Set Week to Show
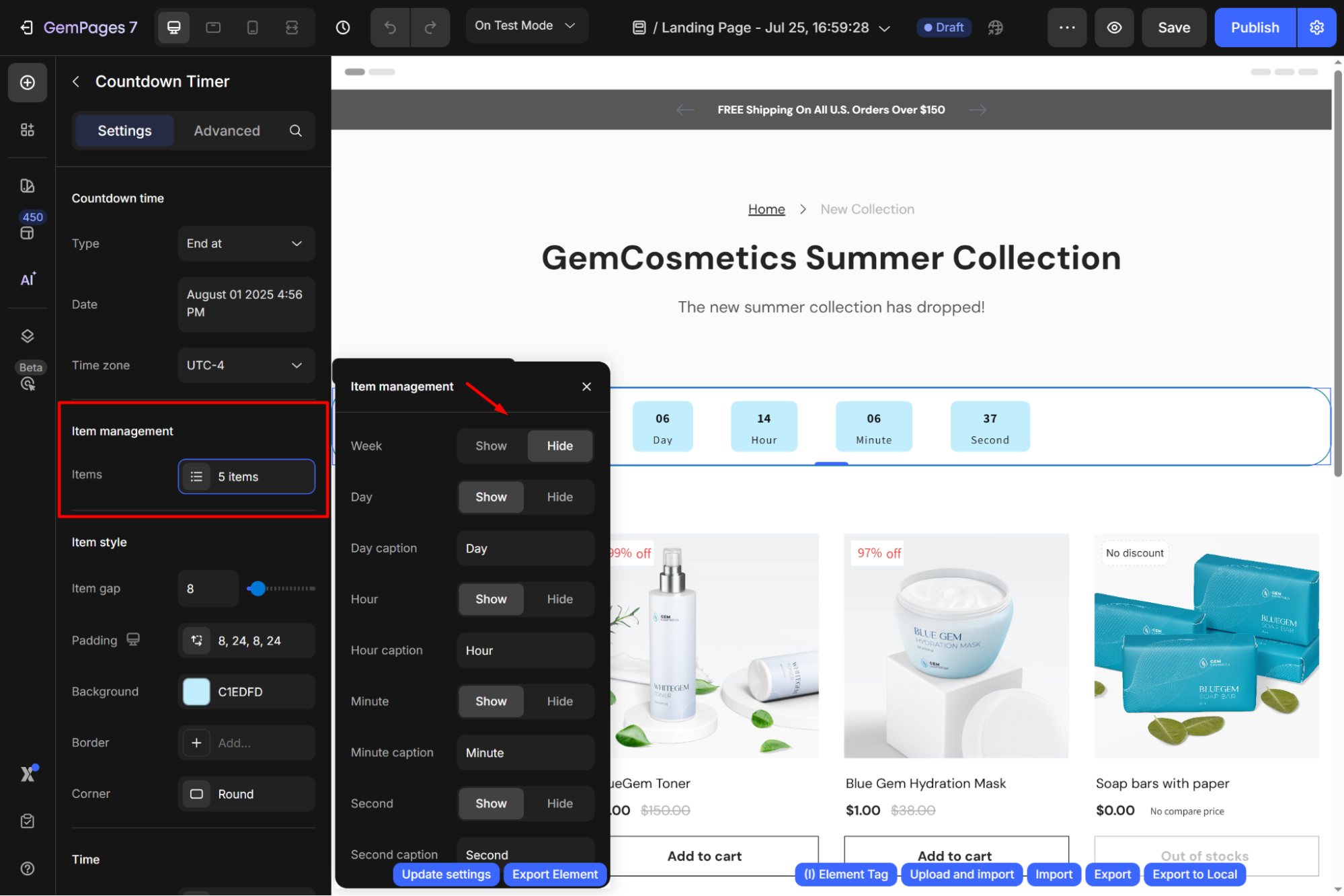This screenshot has height=896, width=1344. (491, 446)
